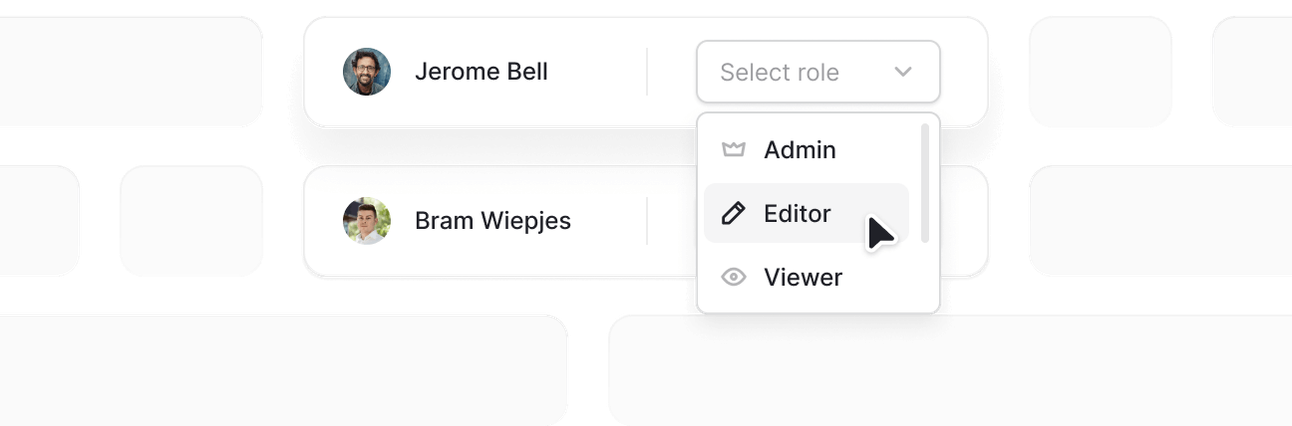The height and width of the screenshot is (426, 1292).
Task: Click the partially visible card at top right edge
Action: point(1252,71)
